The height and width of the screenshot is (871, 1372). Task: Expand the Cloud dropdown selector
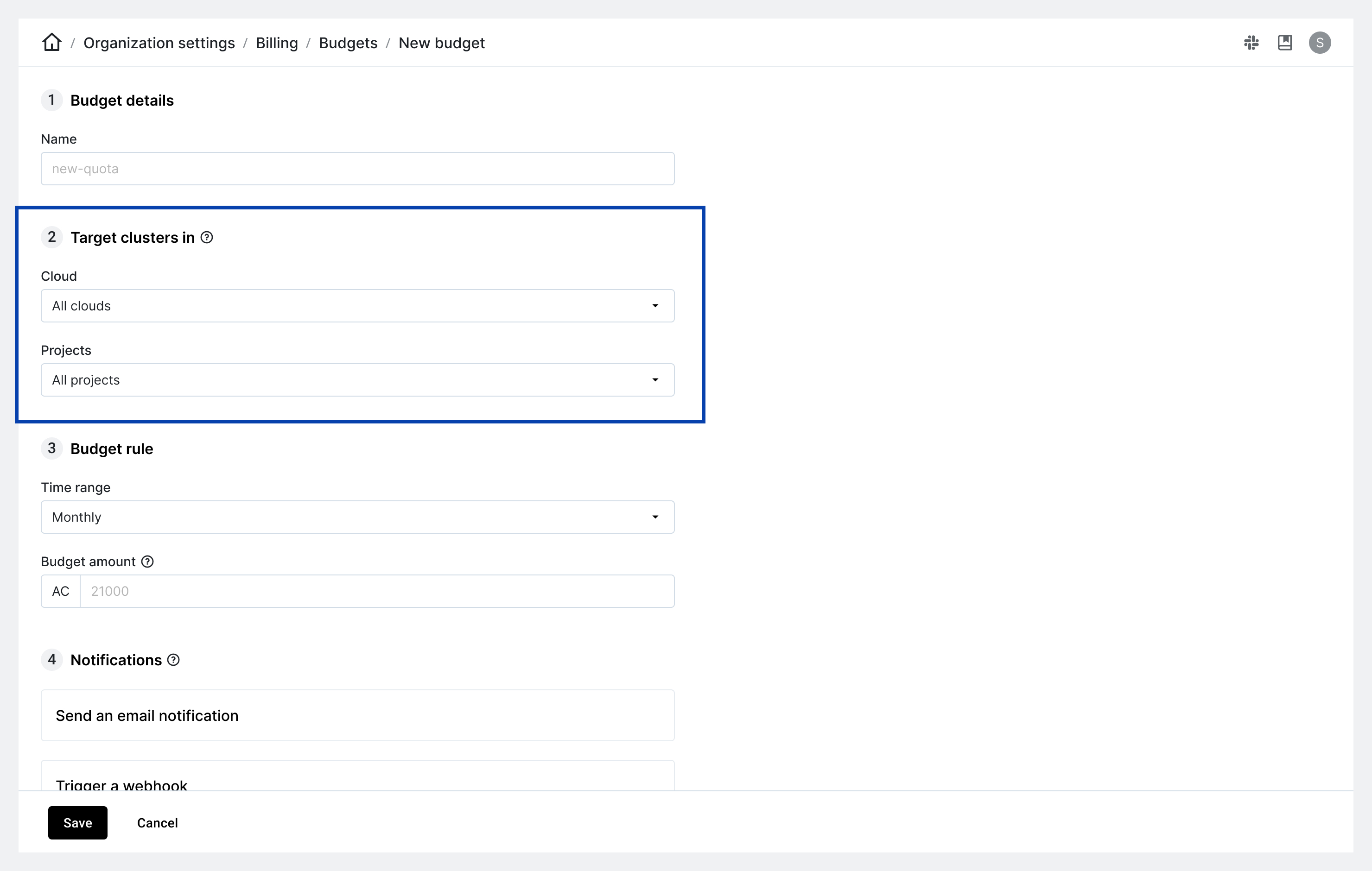[x=357, y=305]
